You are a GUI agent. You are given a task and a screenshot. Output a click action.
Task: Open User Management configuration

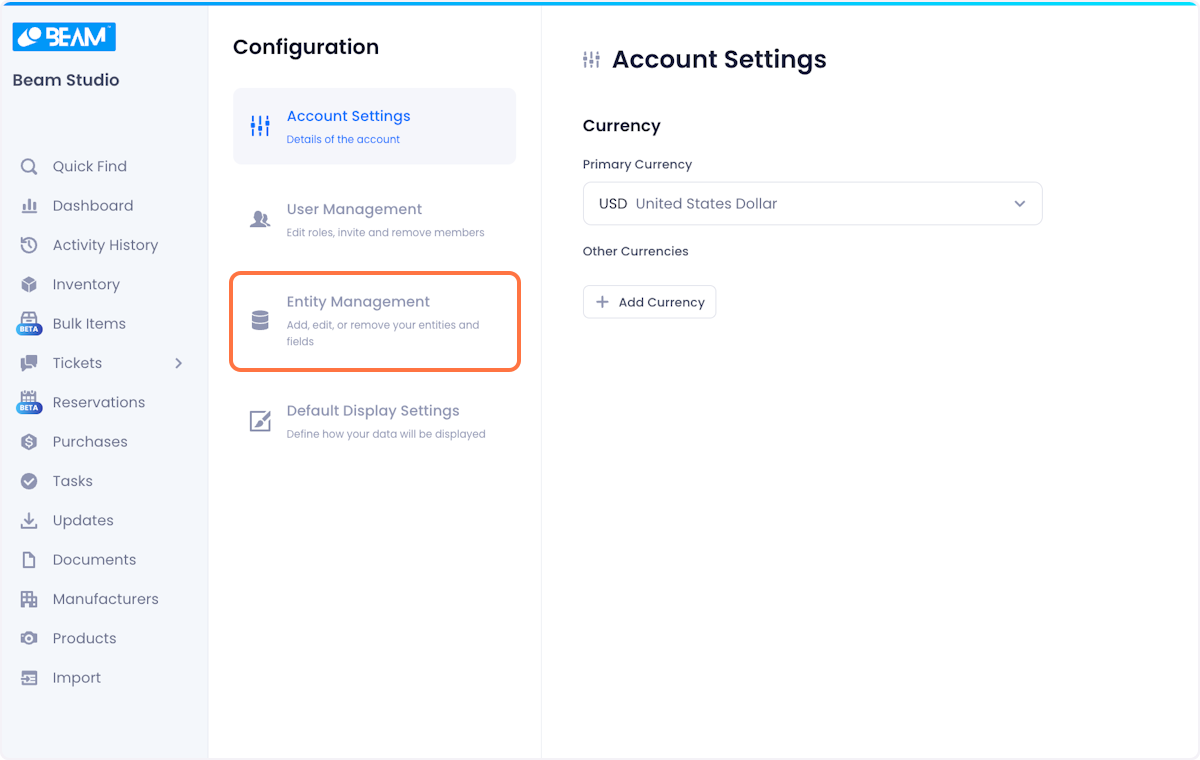[x=375, y=220]
